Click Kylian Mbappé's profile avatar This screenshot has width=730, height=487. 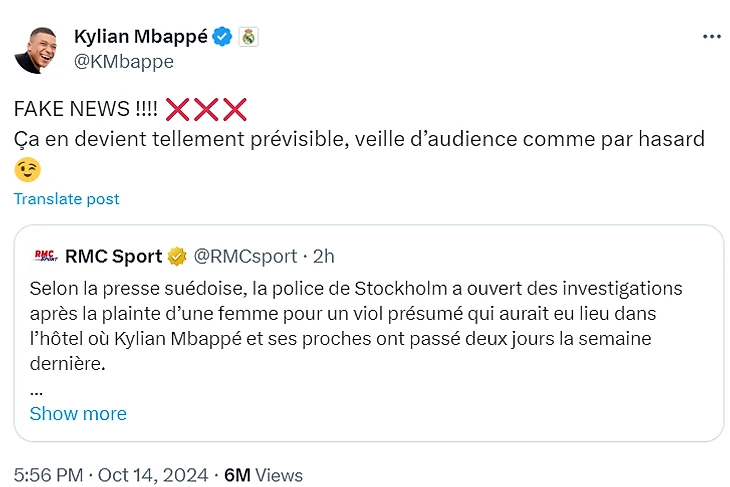click(37, 49)
